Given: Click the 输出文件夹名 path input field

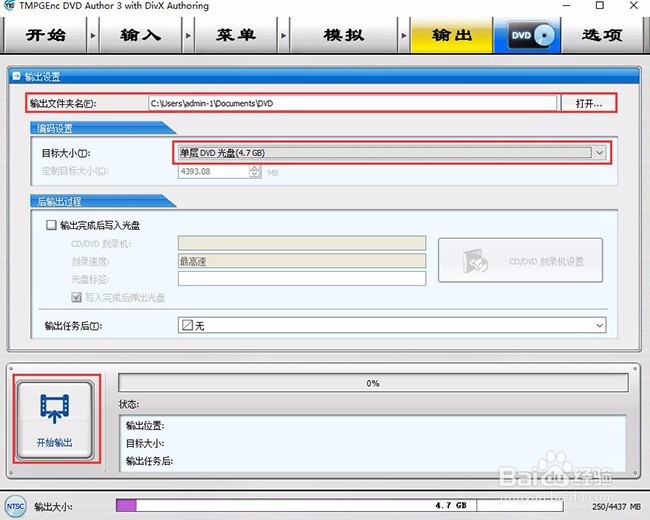Looking at the screenshot, I should coord(352,103).
